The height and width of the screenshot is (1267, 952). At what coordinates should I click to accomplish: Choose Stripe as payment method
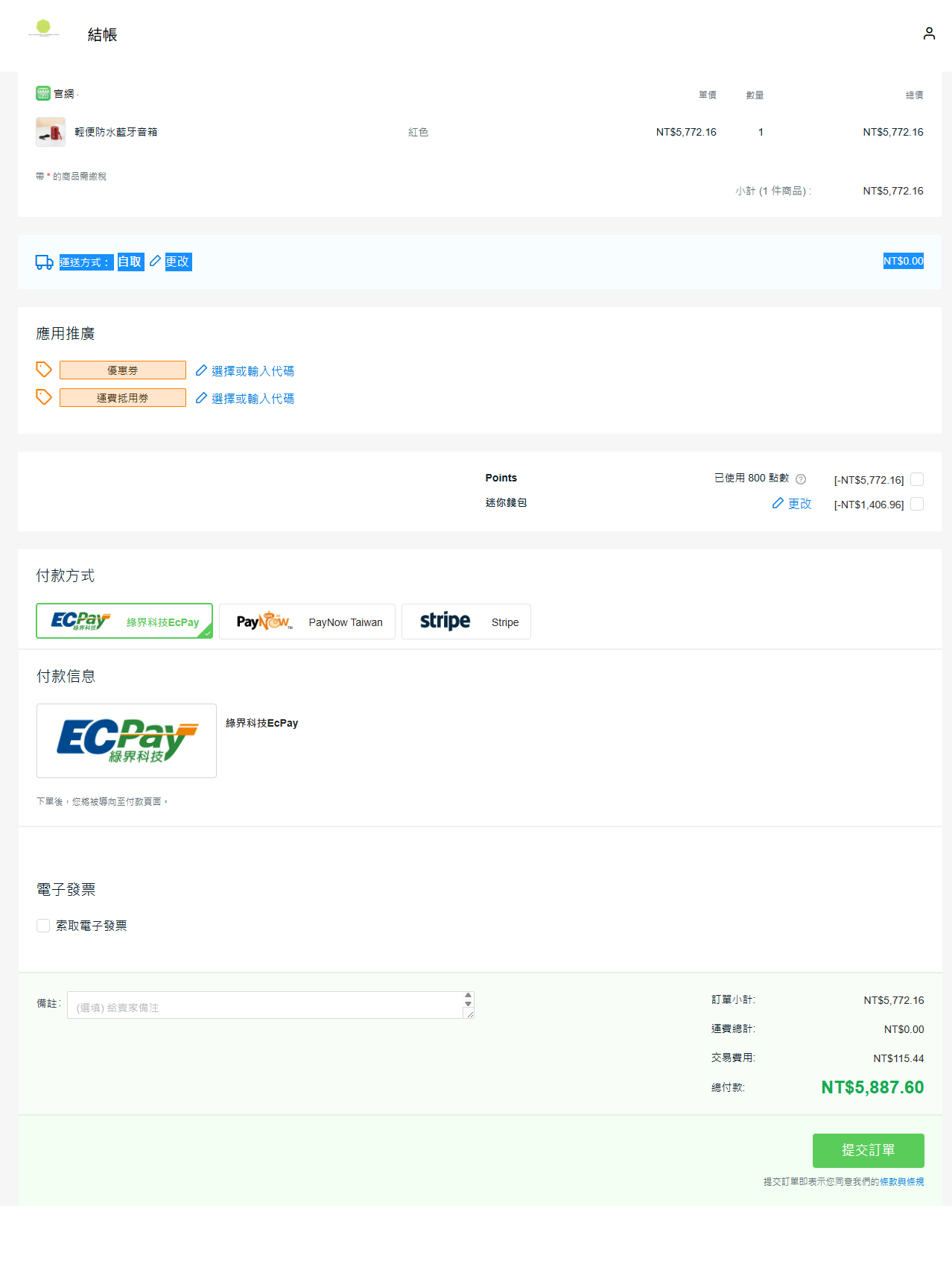(466, 622)
